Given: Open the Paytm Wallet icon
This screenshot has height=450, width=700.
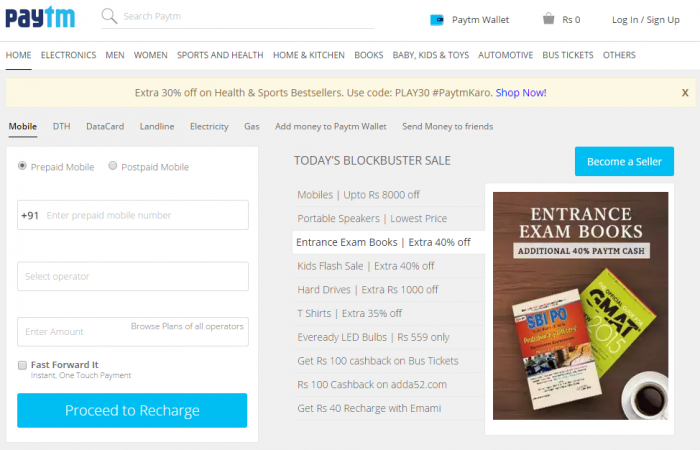Looking at the screenshot, I should click(x=437, y=19).
